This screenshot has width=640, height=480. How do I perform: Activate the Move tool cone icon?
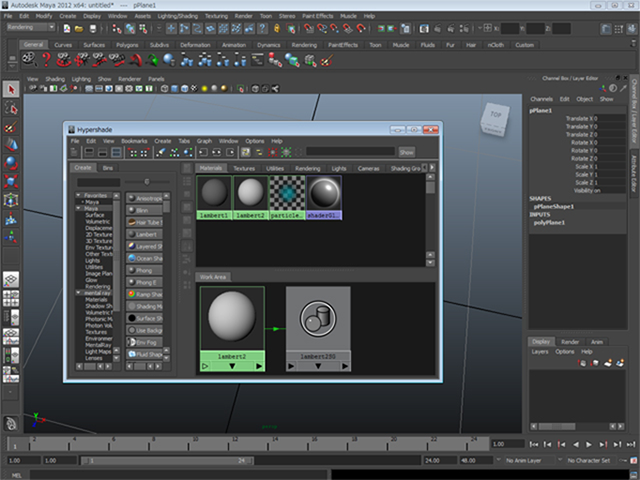[x=11, y=144]
